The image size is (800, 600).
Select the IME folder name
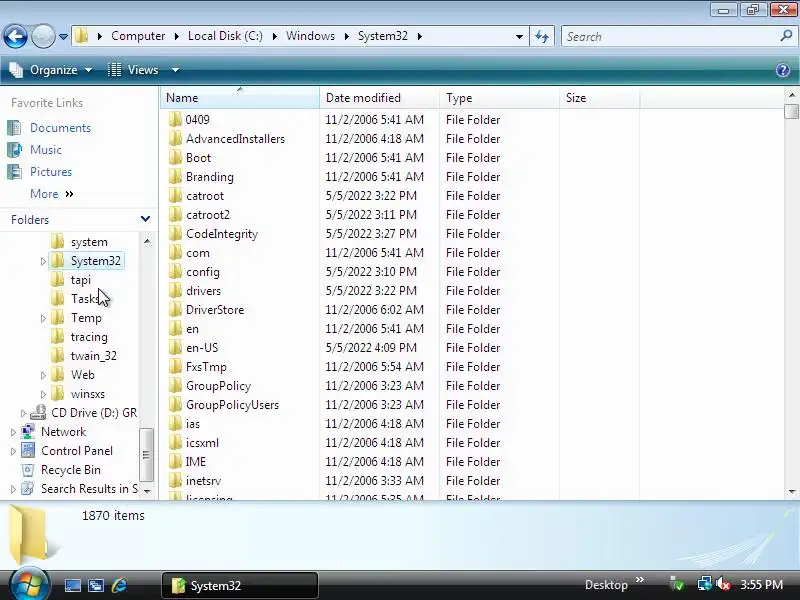(196, 462)
